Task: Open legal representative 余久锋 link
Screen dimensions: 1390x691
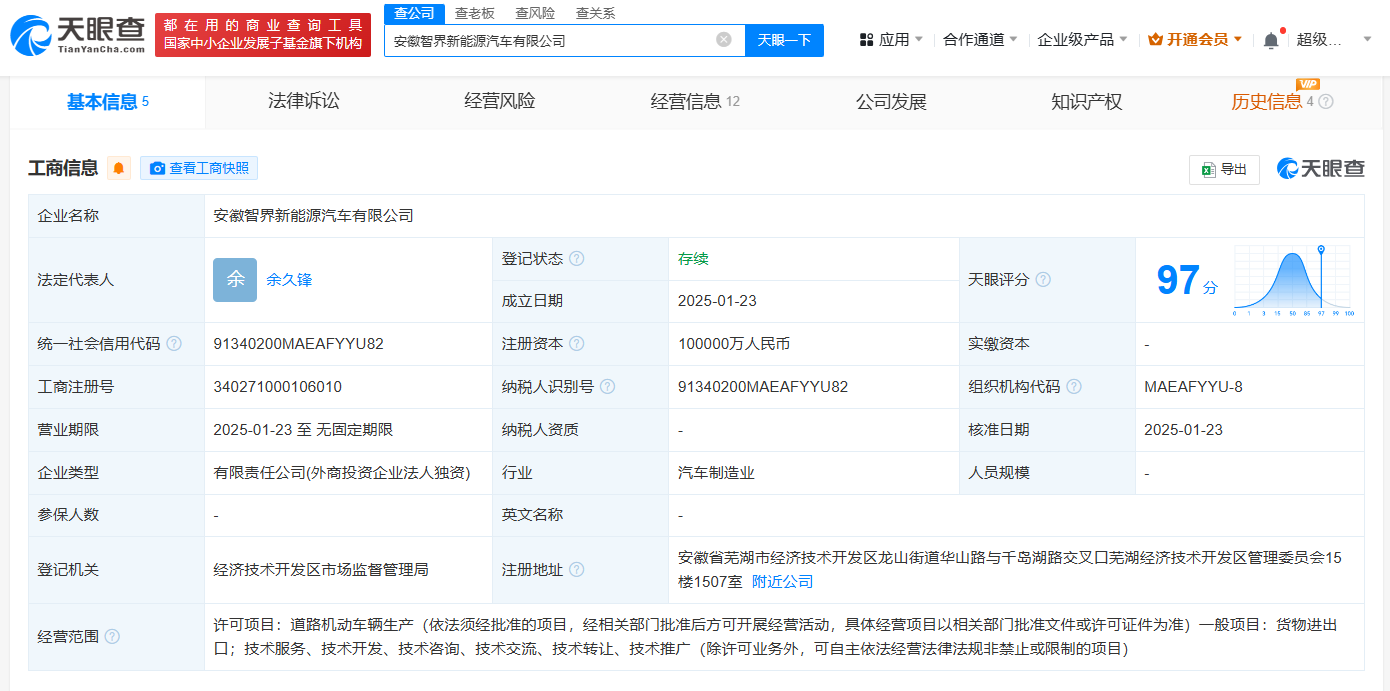Action: 289,280
